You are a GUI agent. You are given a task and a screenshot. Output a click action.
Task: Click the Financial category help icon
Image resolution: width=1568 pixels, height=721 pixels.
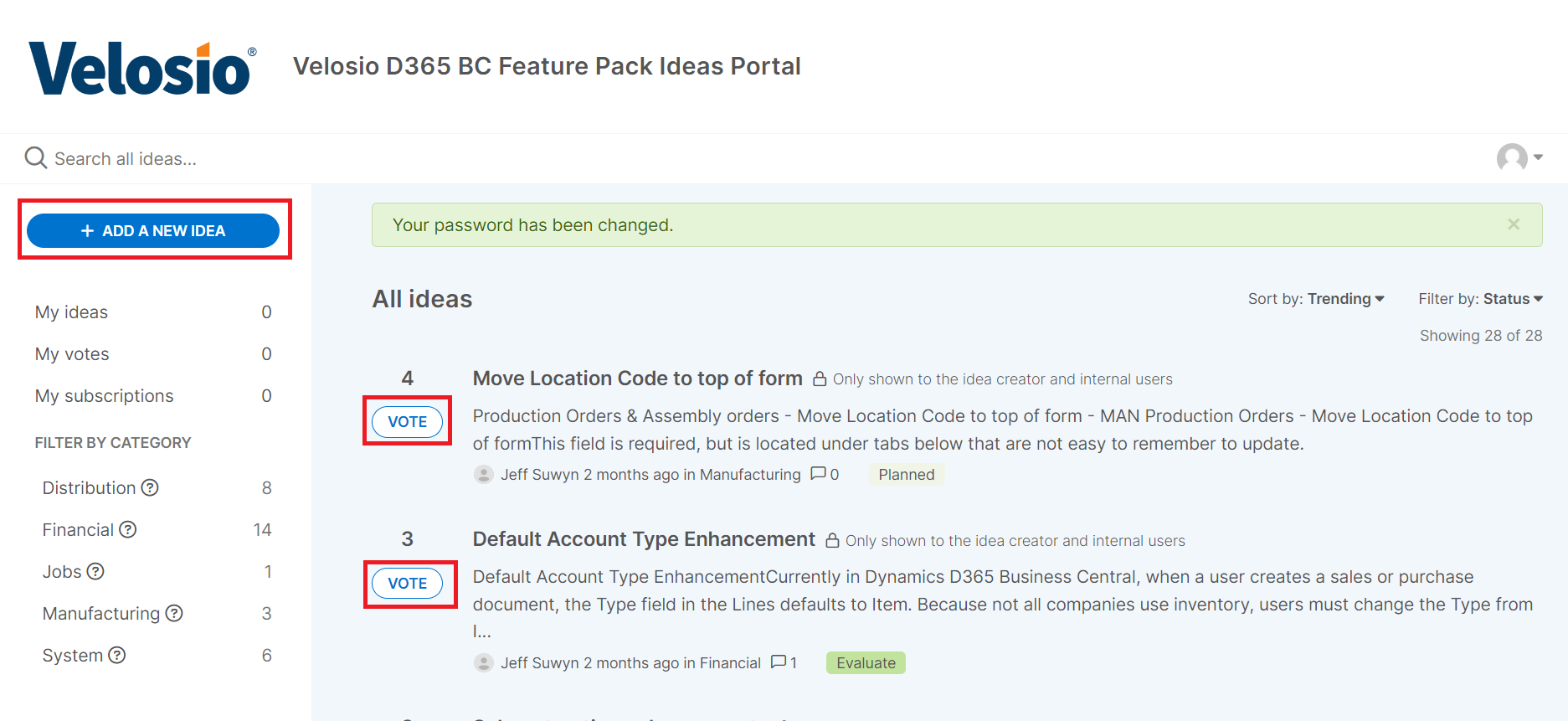pyautogui.click(x=128, y=529)
